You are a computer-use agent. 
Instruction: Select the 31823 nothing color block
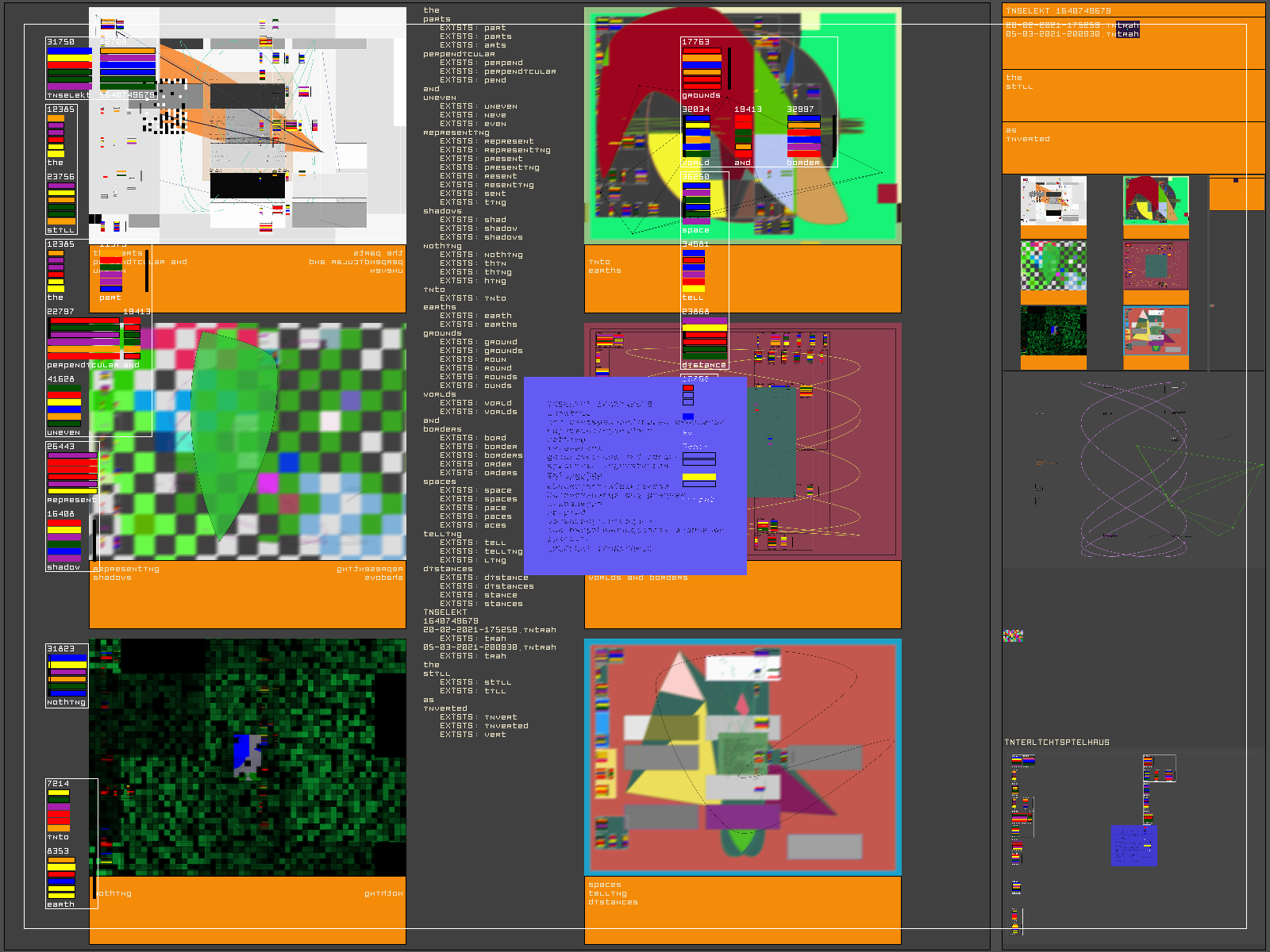tap(67, 675)
